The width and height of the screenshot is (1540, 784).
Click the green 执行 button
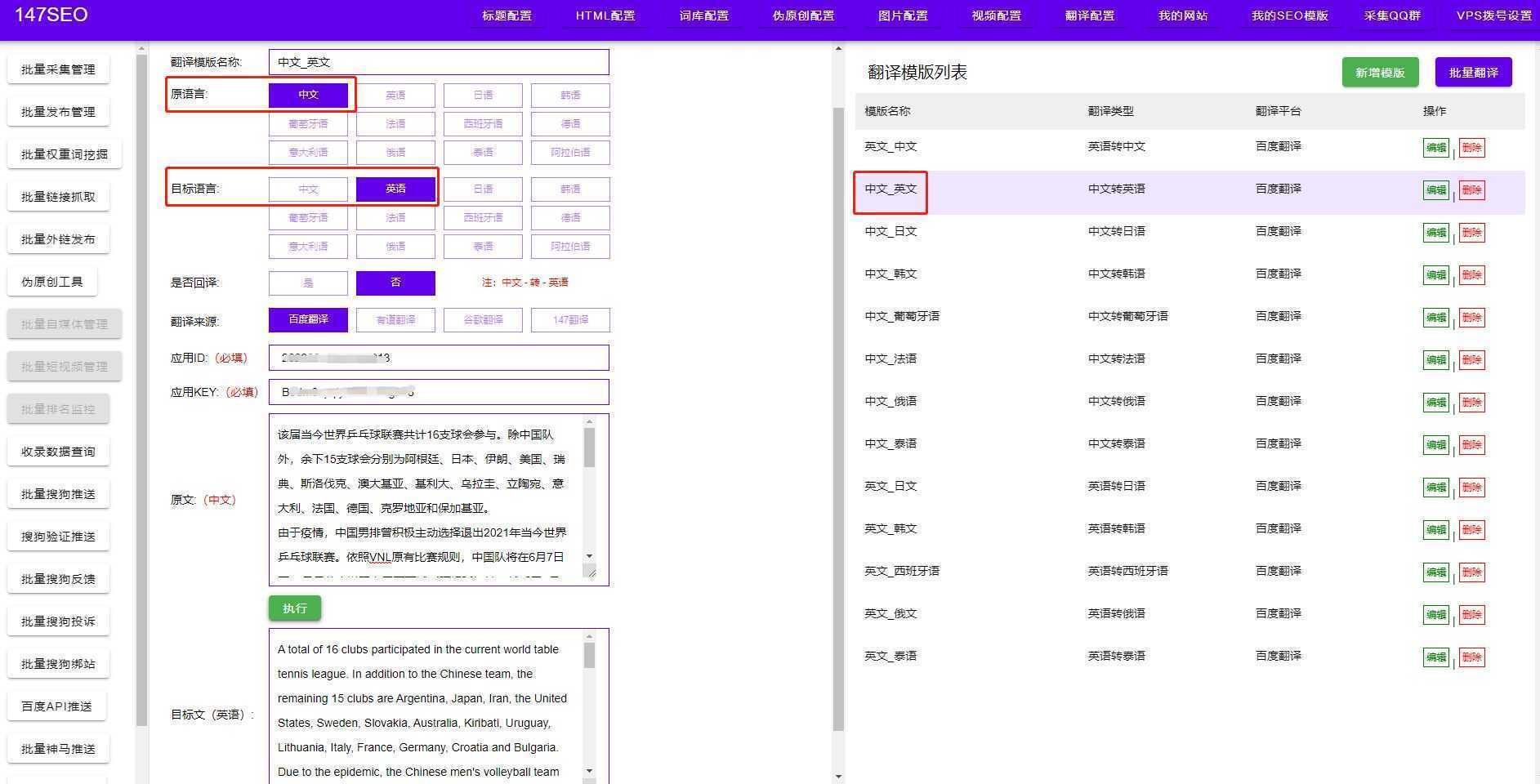[x=295, y=608]
